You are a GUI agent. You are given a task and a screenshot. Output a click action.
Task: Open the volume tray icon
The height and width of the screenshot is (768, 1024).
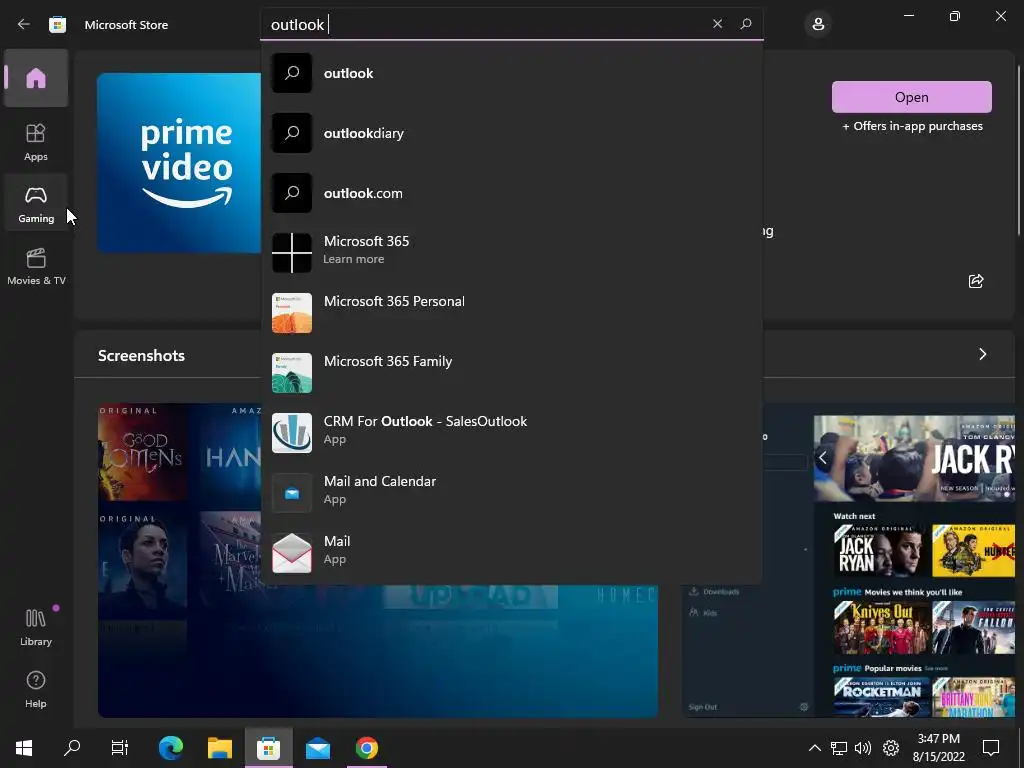coord(863,748)
